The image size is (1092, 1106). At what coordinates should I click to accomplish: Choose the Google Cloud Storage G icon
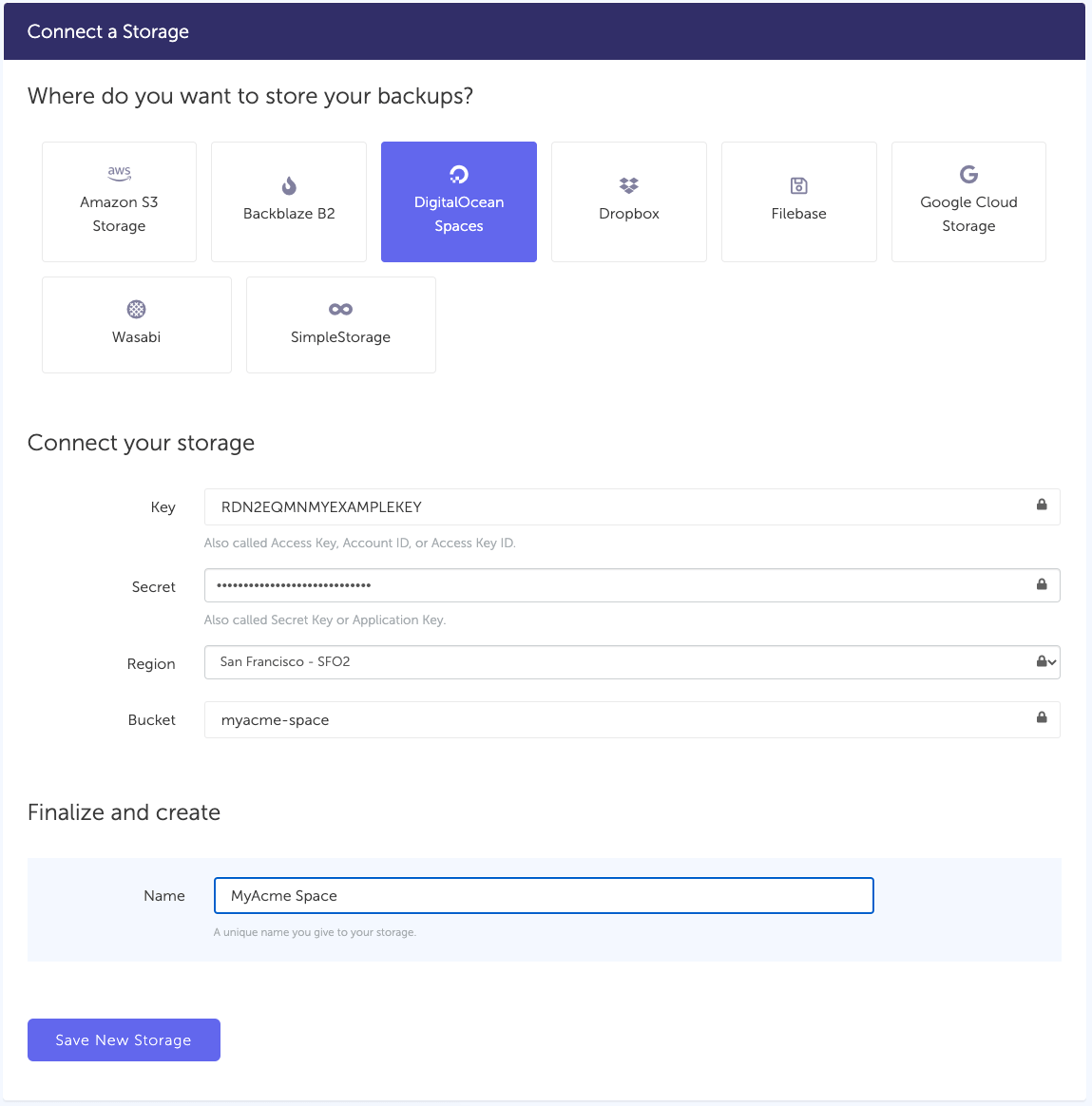[968, 174]
